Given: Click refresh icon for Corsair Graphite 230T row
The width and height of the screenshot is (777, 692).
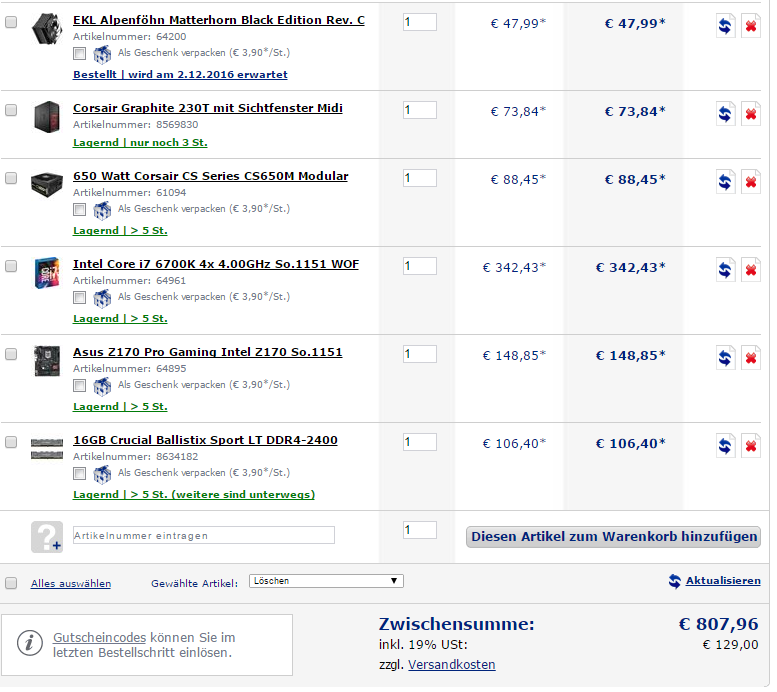Looking at the screenshot, I should tap(725, 114).
